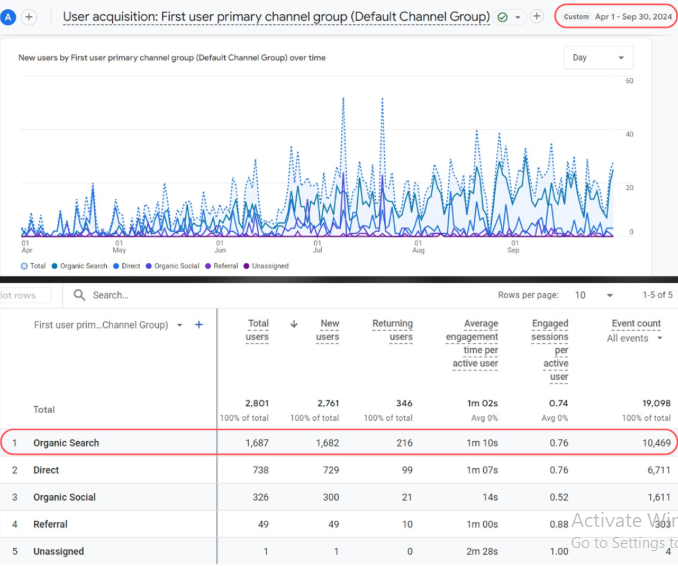Toggle the Organic Social legend item
The height and width of the screenshot is (566, 678).
176,266
